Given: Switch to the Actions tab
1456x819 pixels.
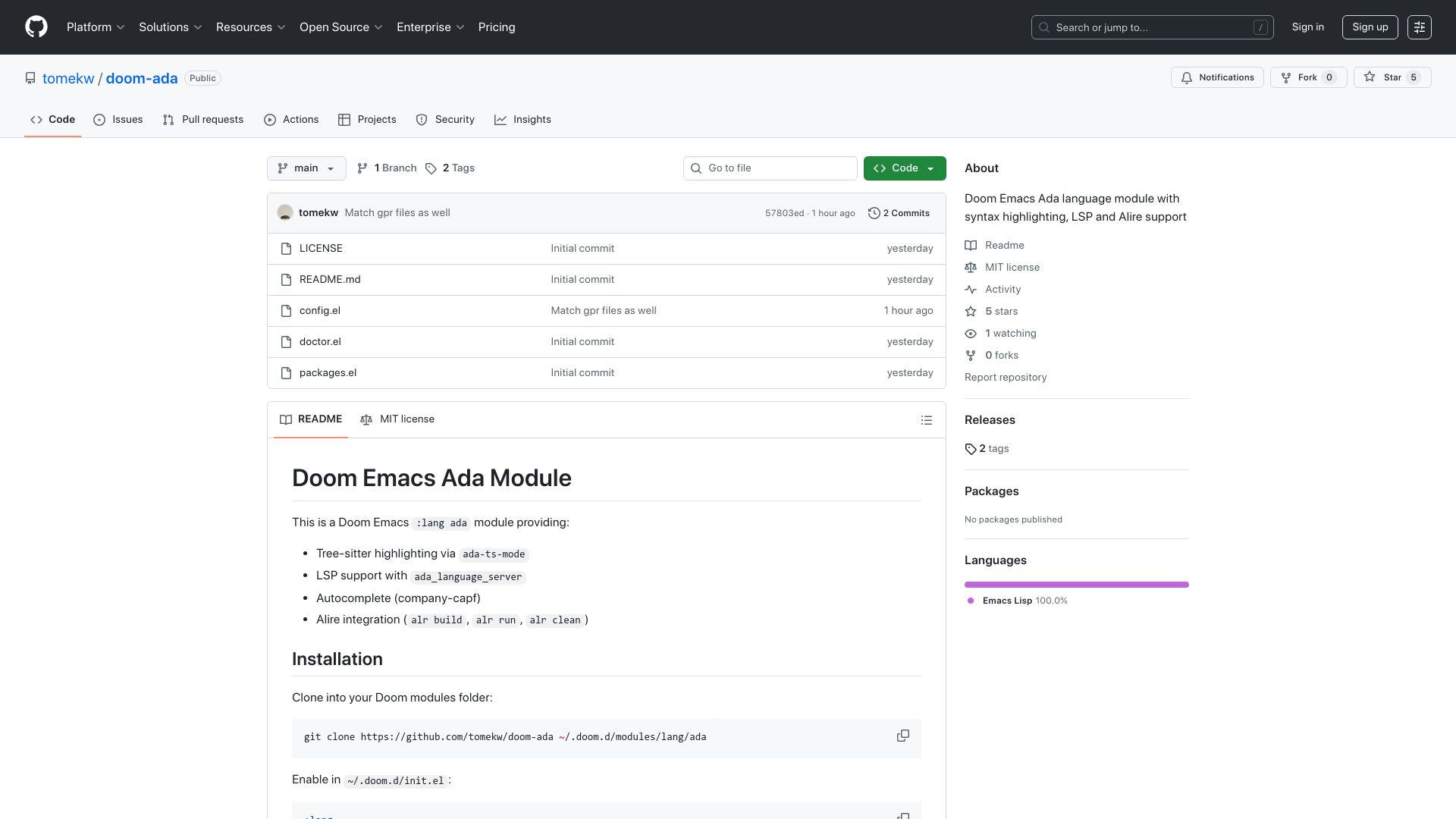Looking at the screenshot, I should (291, 120).
